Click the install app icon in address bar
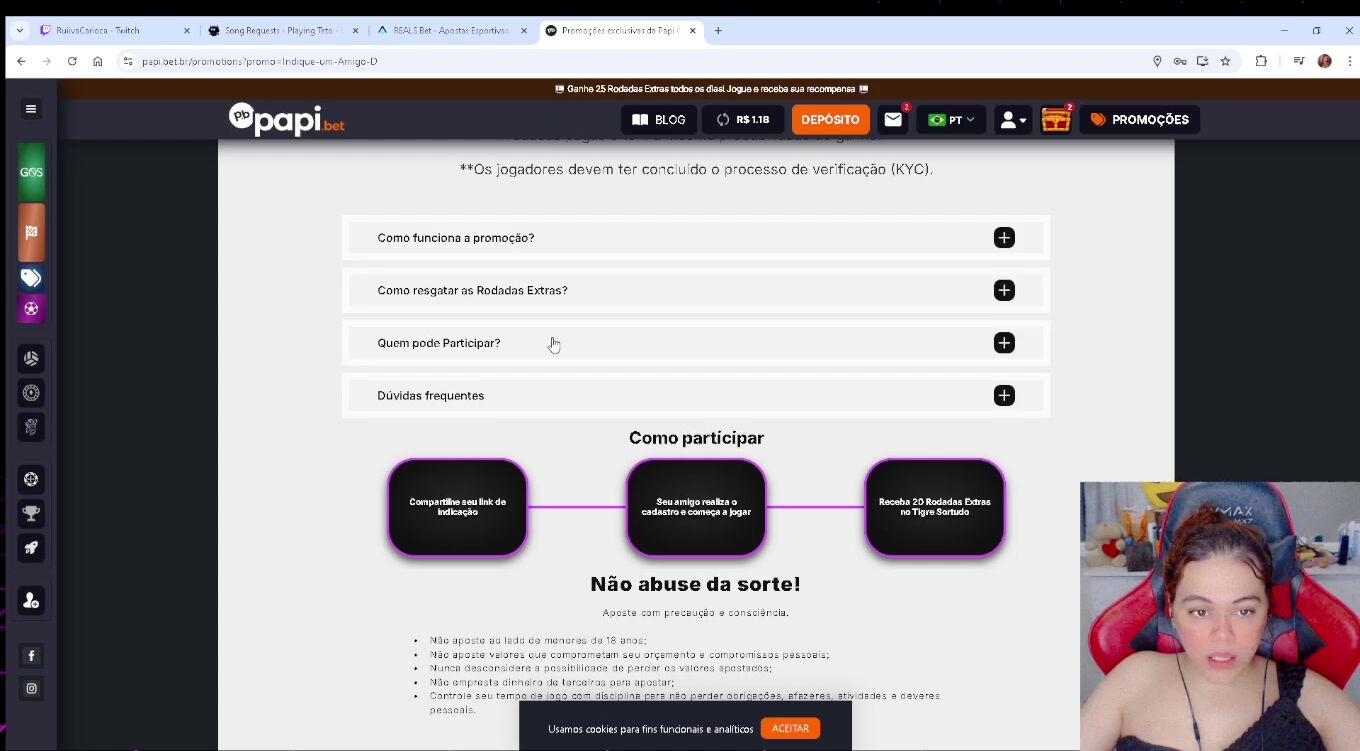Screen dimensions: 1360x751 coord(1202,61)
